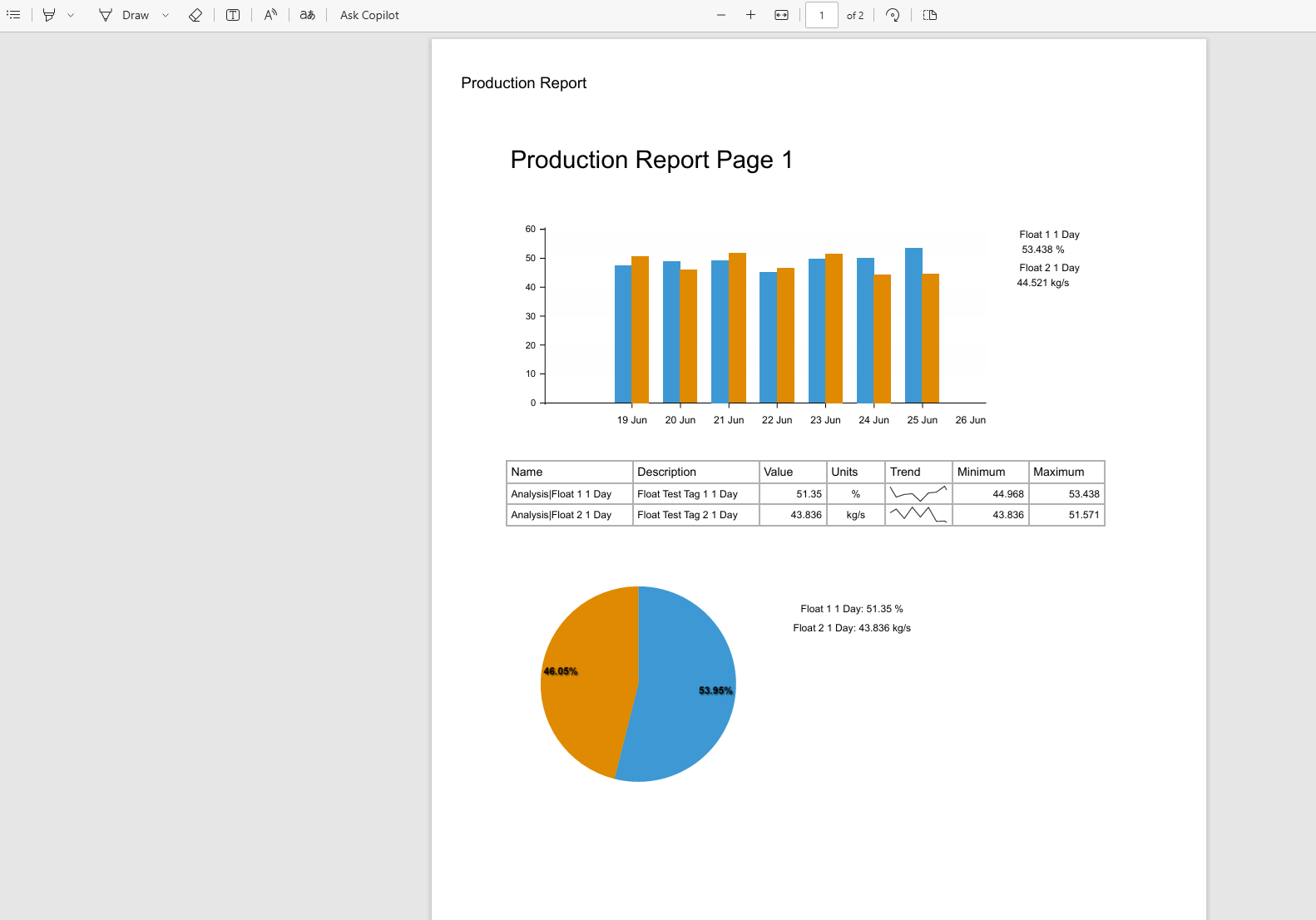Zoom in with the plus button
1316x920 pixels.
click(750, 15)
